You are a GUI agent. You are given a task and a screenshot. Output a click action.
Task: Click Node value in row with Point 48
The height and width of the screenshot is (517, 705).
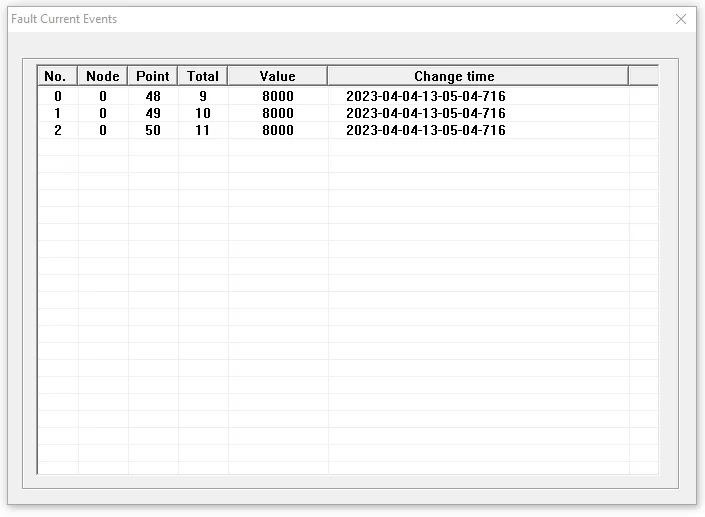103,96
